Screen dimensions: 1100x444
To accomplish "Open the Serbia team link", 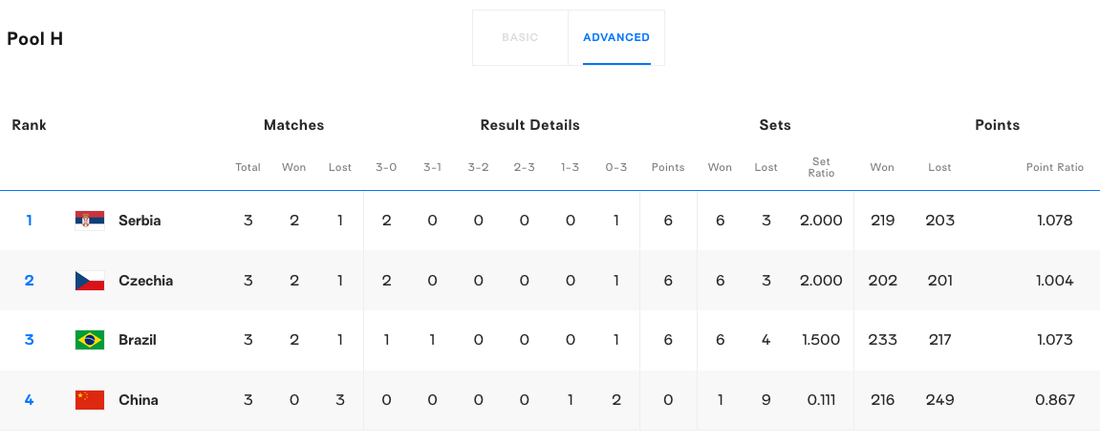I will pos(139,220).
